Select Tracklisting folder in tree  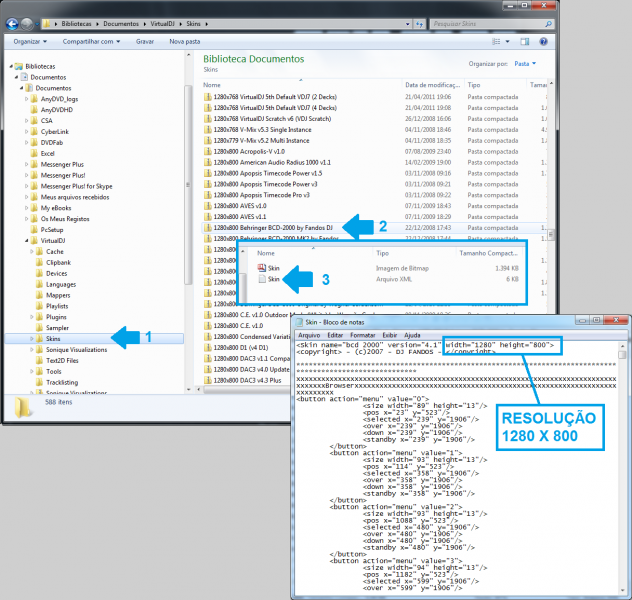[x=62, y=382]
